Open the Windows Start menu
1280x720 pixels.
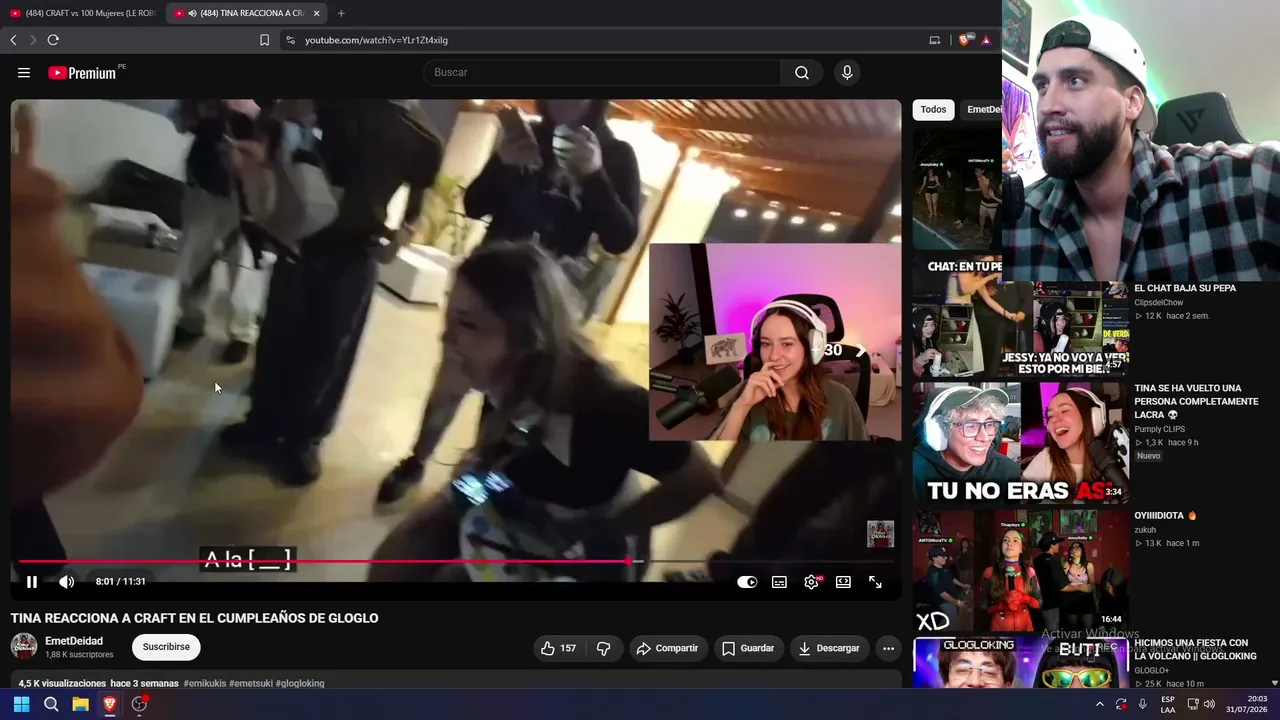point(21,704)
